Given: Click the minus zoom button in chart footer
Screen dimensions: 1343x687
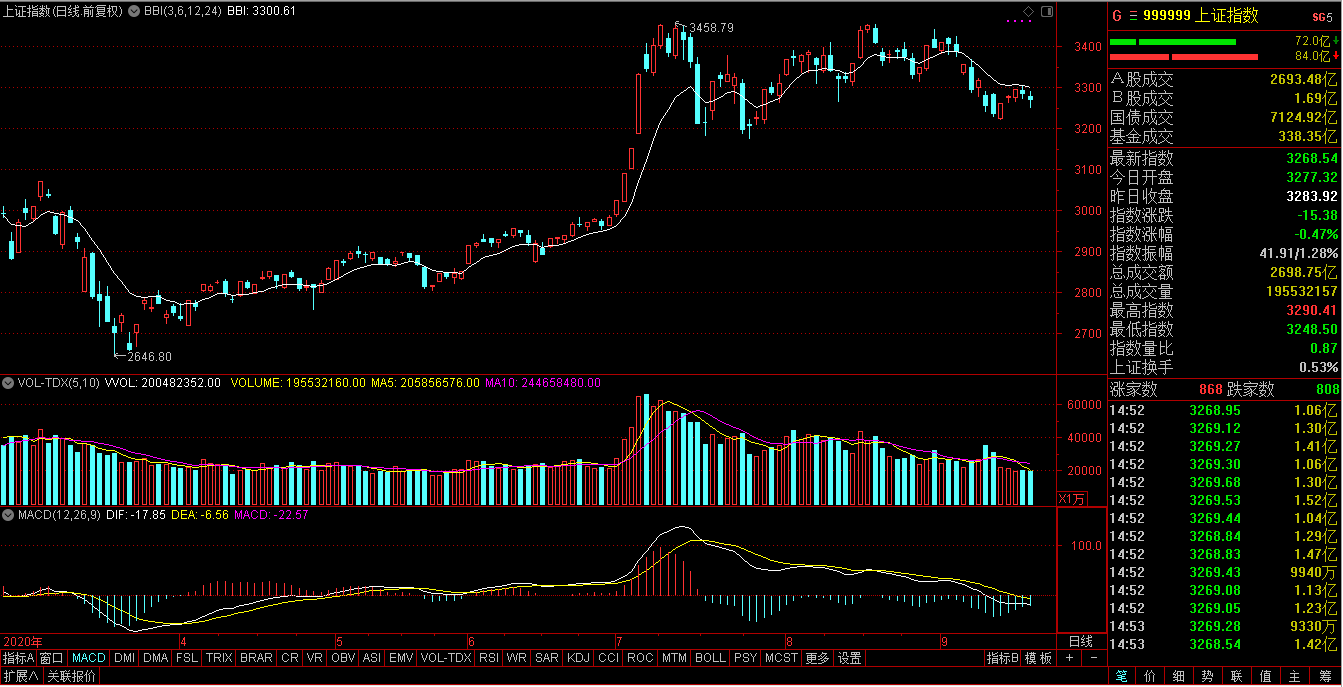Looking at the screenshot, I should tap(1093, 658).
